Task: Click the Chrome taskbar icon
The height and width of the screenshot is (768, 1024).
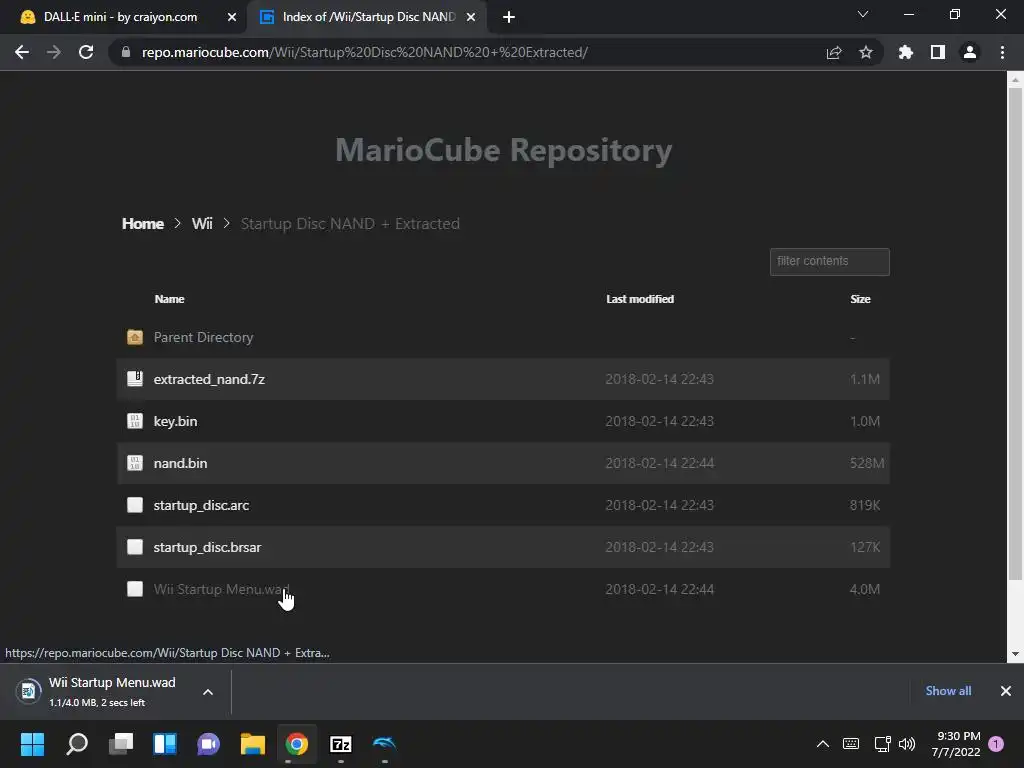Action: (296, 744)
